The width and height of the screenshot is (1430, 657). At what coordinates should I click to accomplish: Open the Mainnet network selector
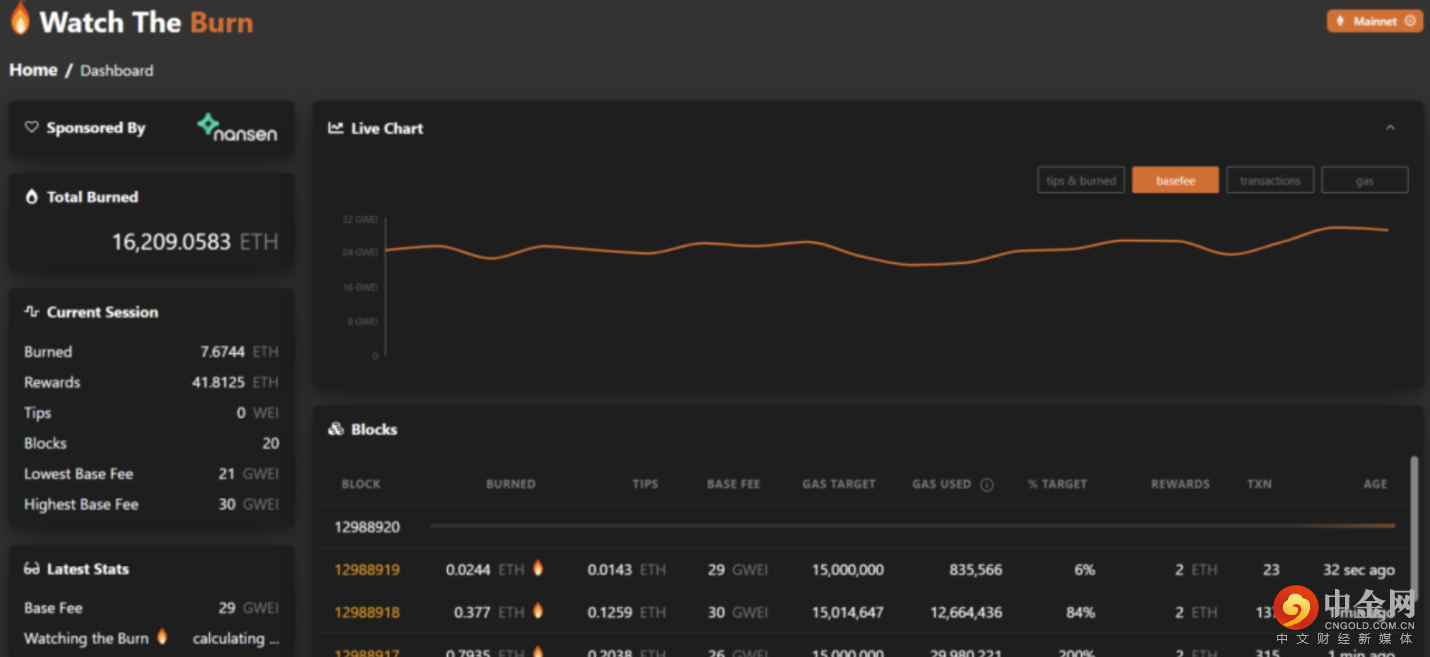pos(1375,21)
